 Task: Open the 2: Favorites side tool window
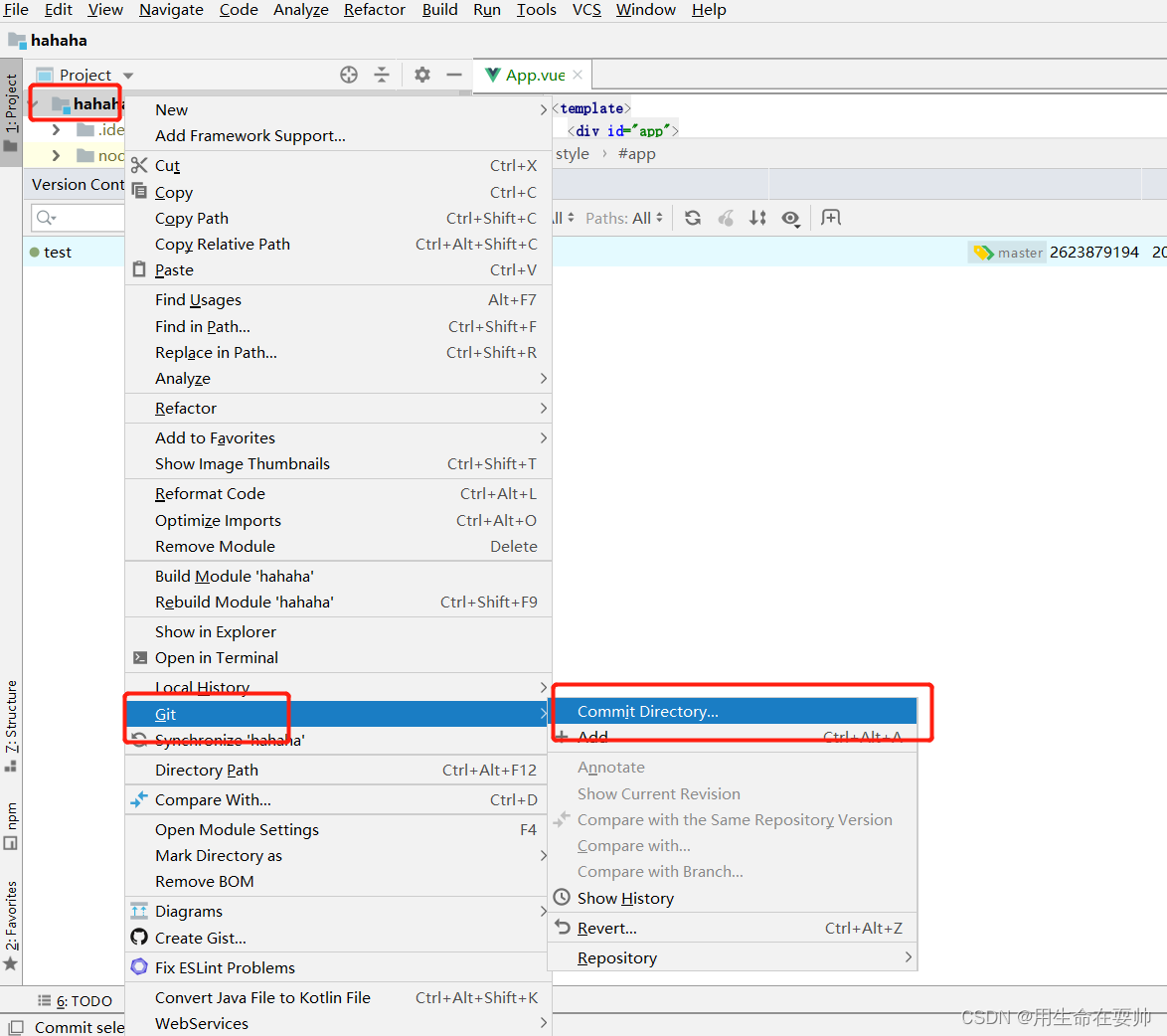point(10,925)
